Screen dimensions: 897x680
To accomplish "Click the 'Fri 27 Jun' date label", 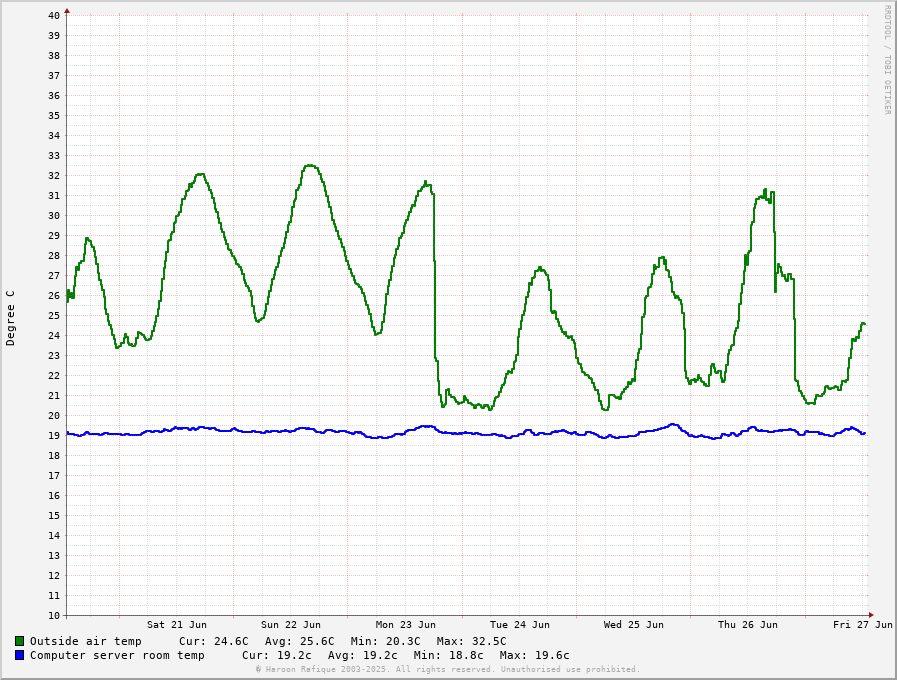I will [x=862, y=624].
